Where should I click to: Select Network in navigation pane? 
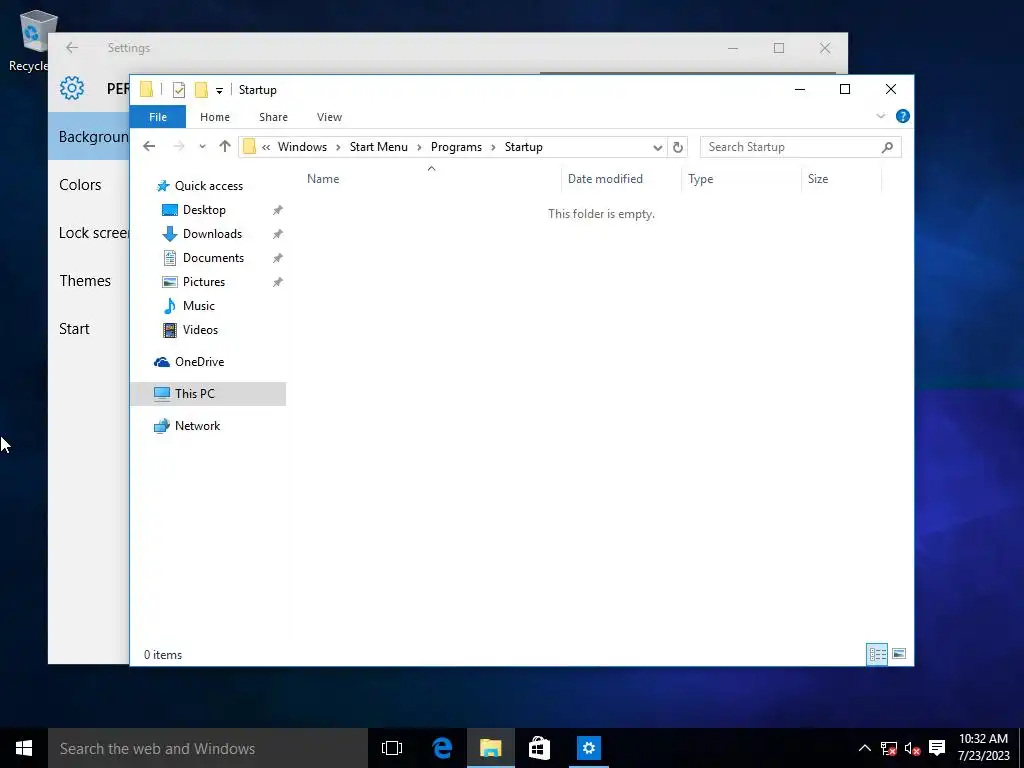click(197, 426)
